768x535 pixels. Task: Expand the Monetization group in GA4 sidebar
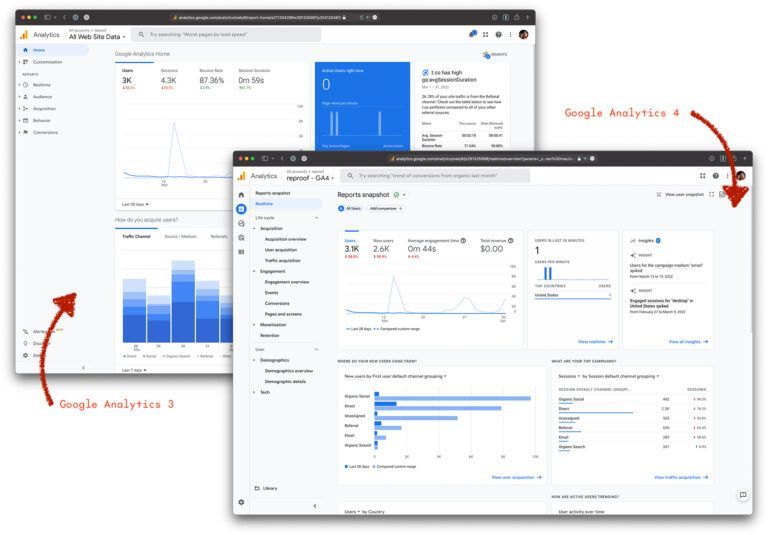coord(255,324)
